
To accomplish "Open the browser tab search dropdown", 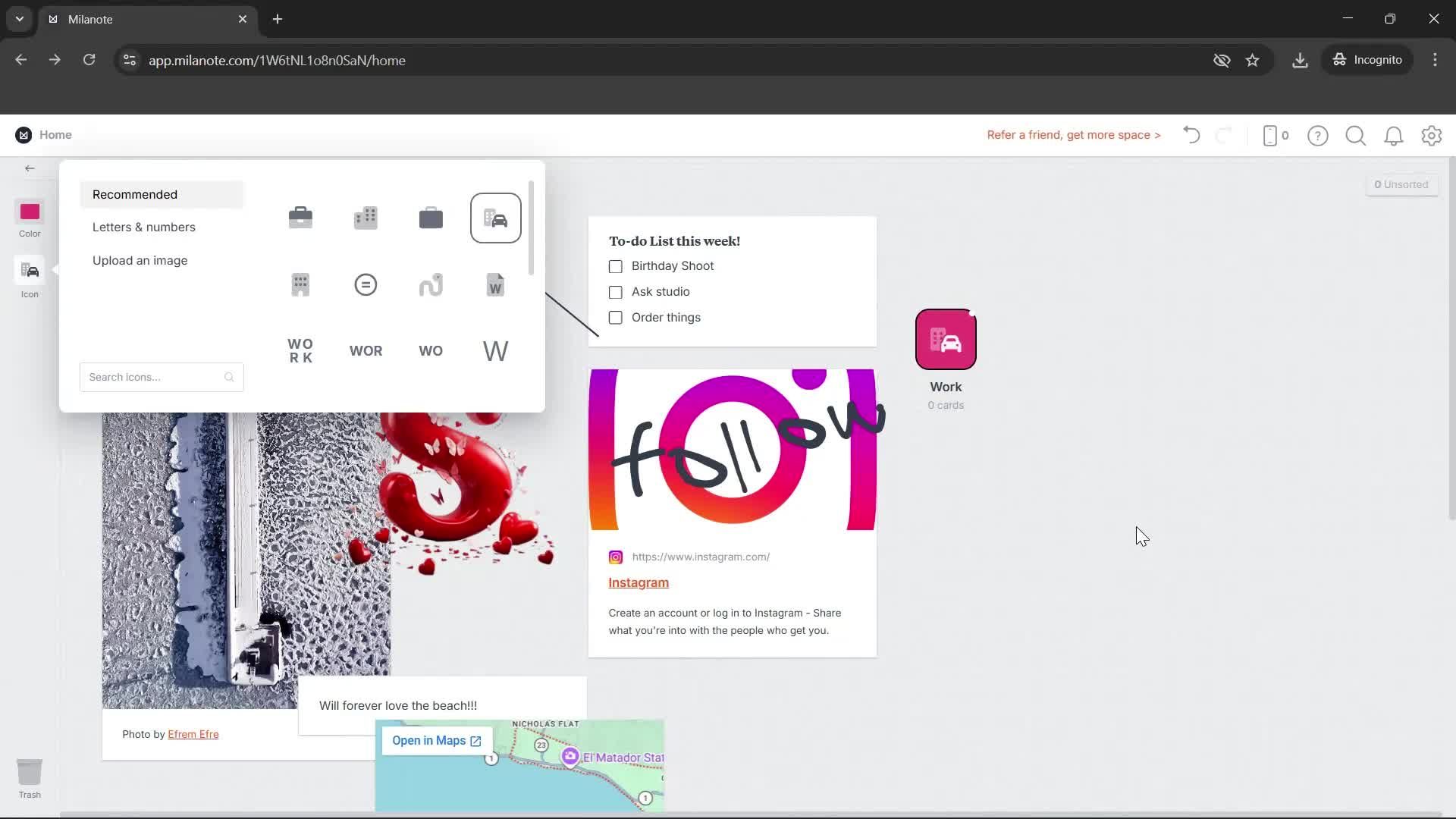I will tap(18, 19).
